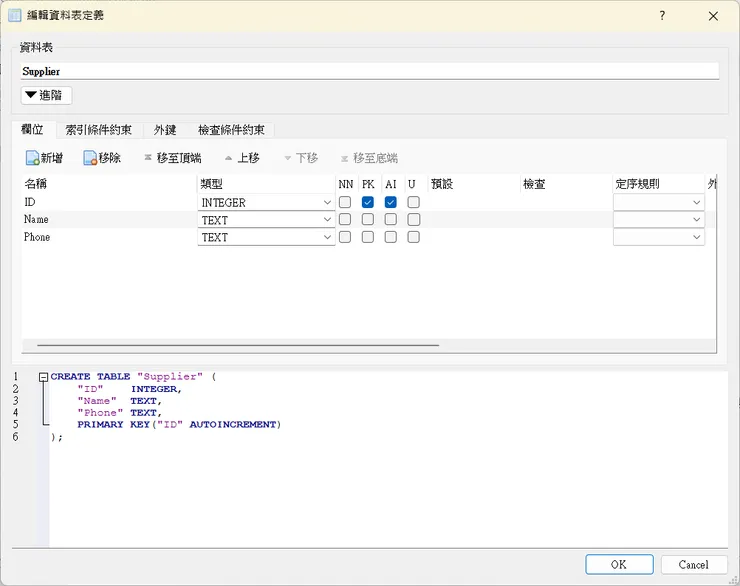
Task: Enable PK checkbox for Name row
Action: (368, 219)
